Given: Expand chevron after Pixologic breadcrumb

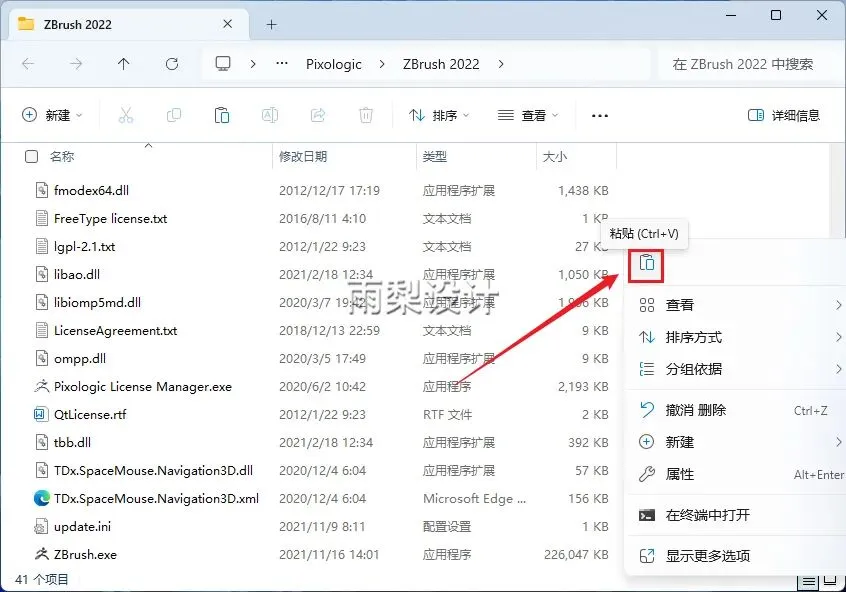Looking at the screenshot, I should click(382, 64).
